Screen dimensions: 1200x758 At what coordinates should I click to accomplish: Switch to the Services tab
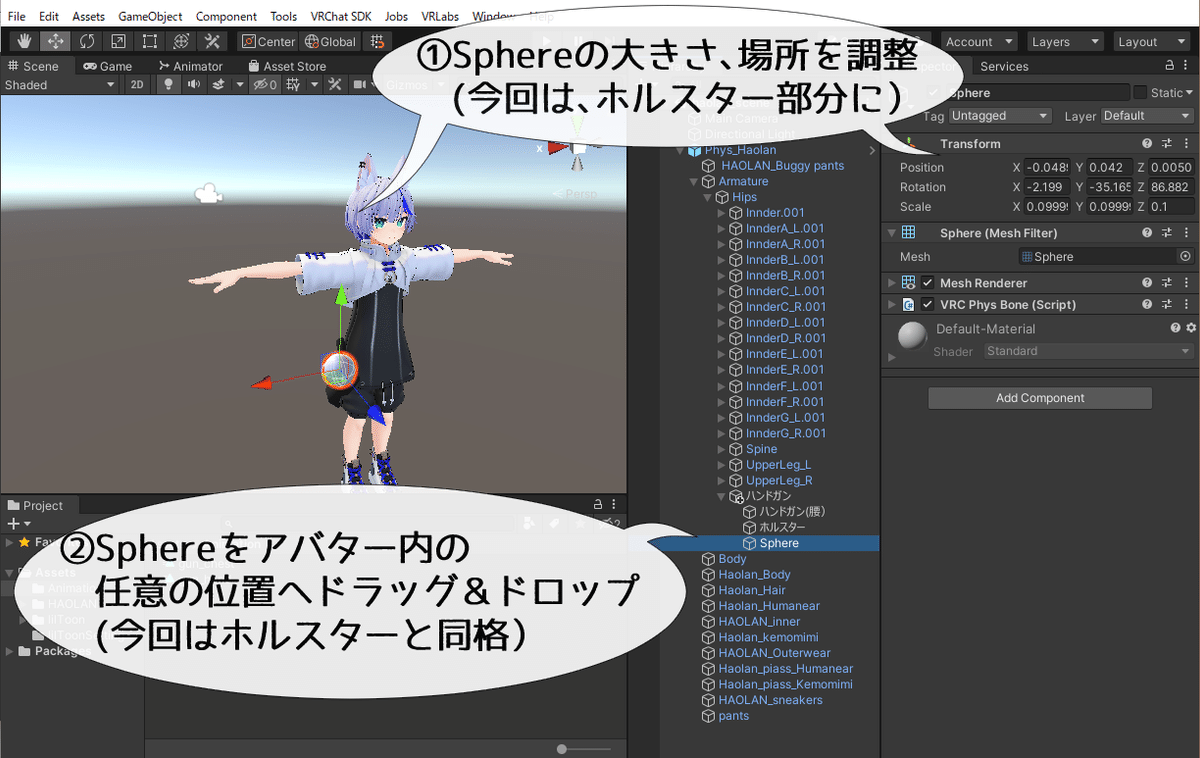(1004, 66)
